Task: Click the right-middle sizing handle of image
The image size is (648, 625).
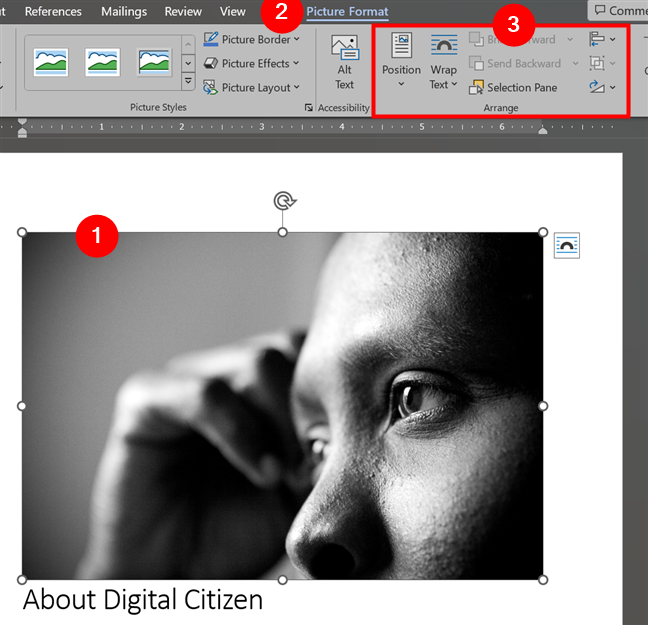Action: 543,406
